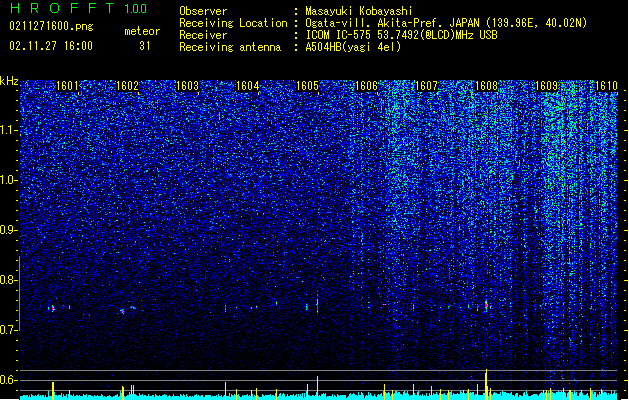Click the 1607 time marker

tap(426, 86)
